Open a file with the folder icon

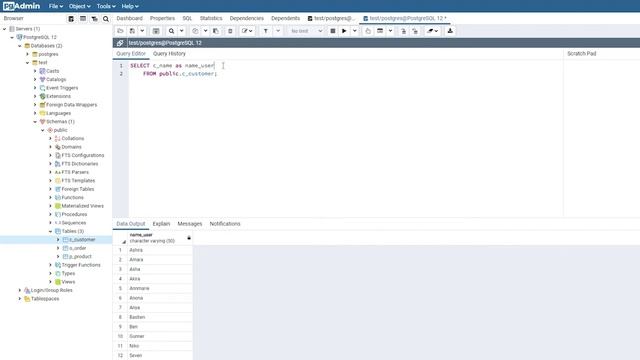point(120,31)
